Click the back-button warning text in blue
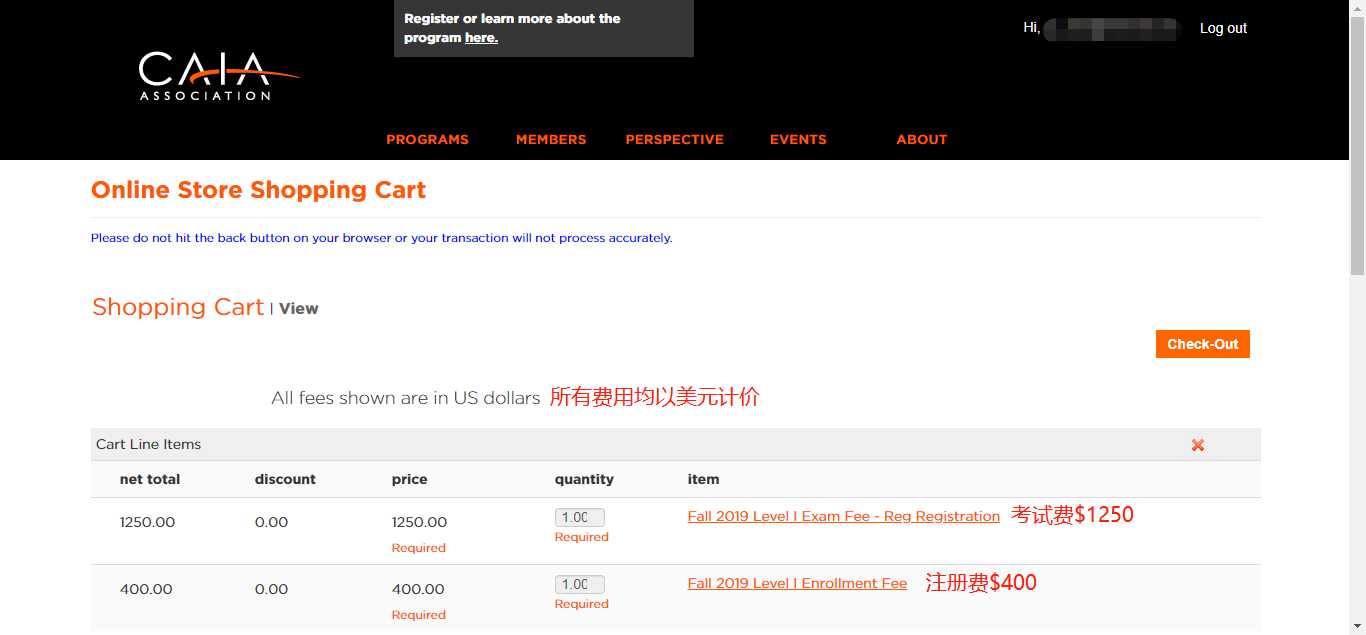1366x635 pixels. click(x=381, y=238)
